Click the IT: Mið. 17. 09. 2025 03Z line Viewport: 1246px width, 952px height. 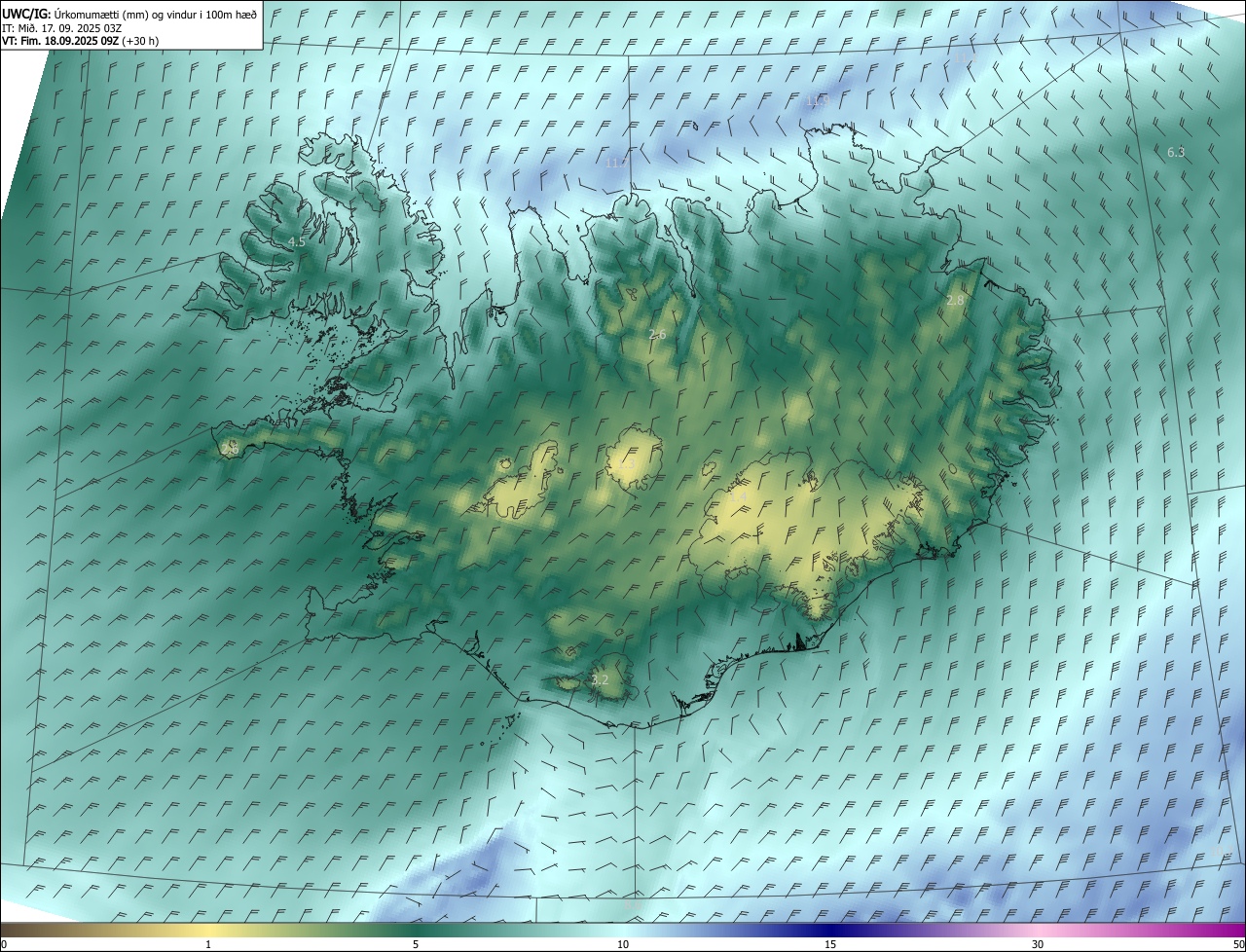[x=61, y=28]
